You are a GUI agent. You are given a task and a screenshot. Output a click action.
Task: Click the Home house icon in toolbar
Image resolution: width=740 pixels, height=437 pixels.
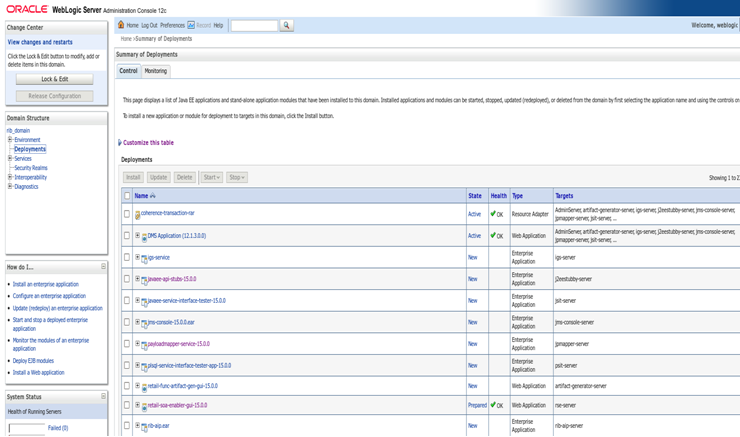121,25
